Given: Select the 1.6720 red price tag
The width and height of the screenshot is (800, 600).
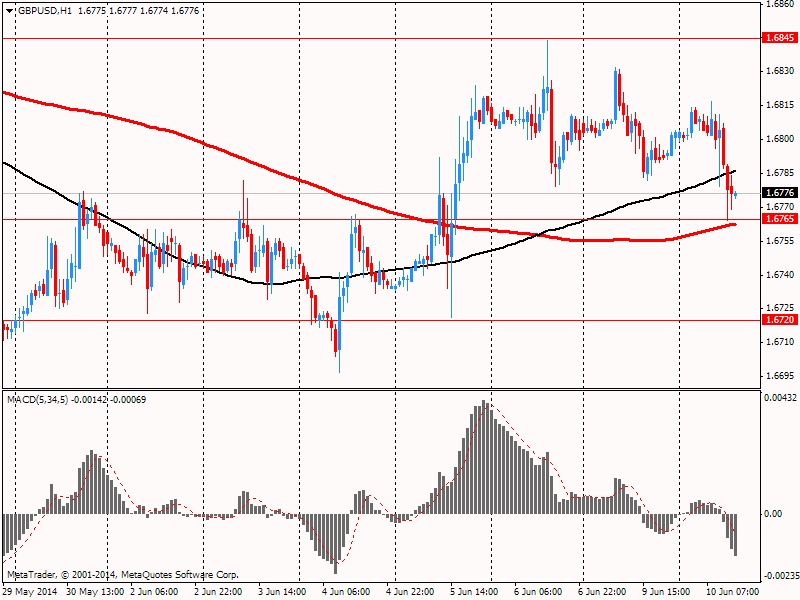Looking at the screenshot, I should click(779, 320).
